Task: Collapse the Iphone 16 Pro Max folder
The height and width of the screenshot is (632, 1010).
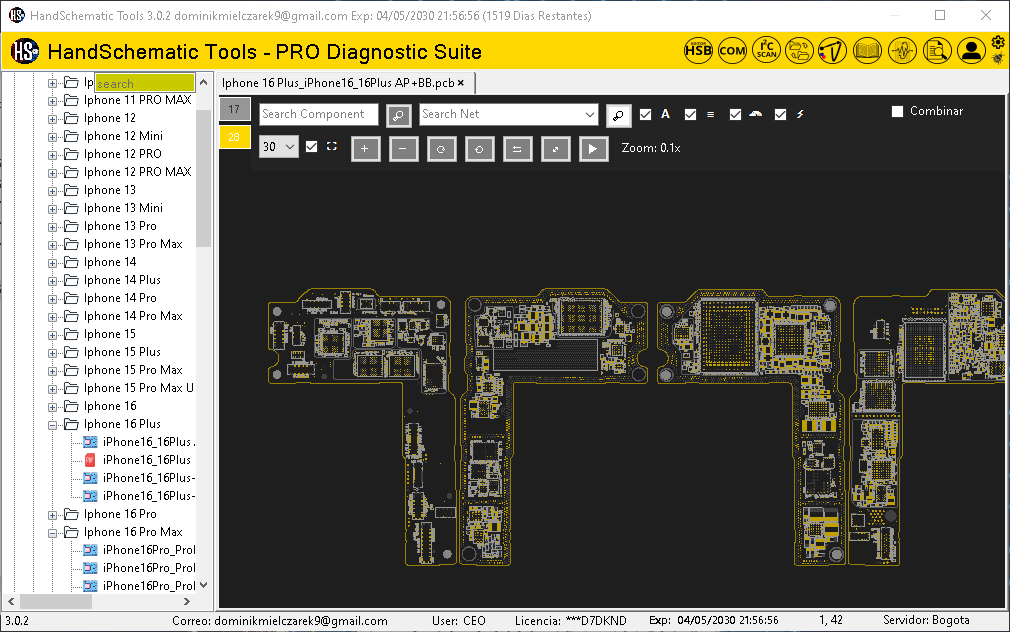Action: [53, 533]
